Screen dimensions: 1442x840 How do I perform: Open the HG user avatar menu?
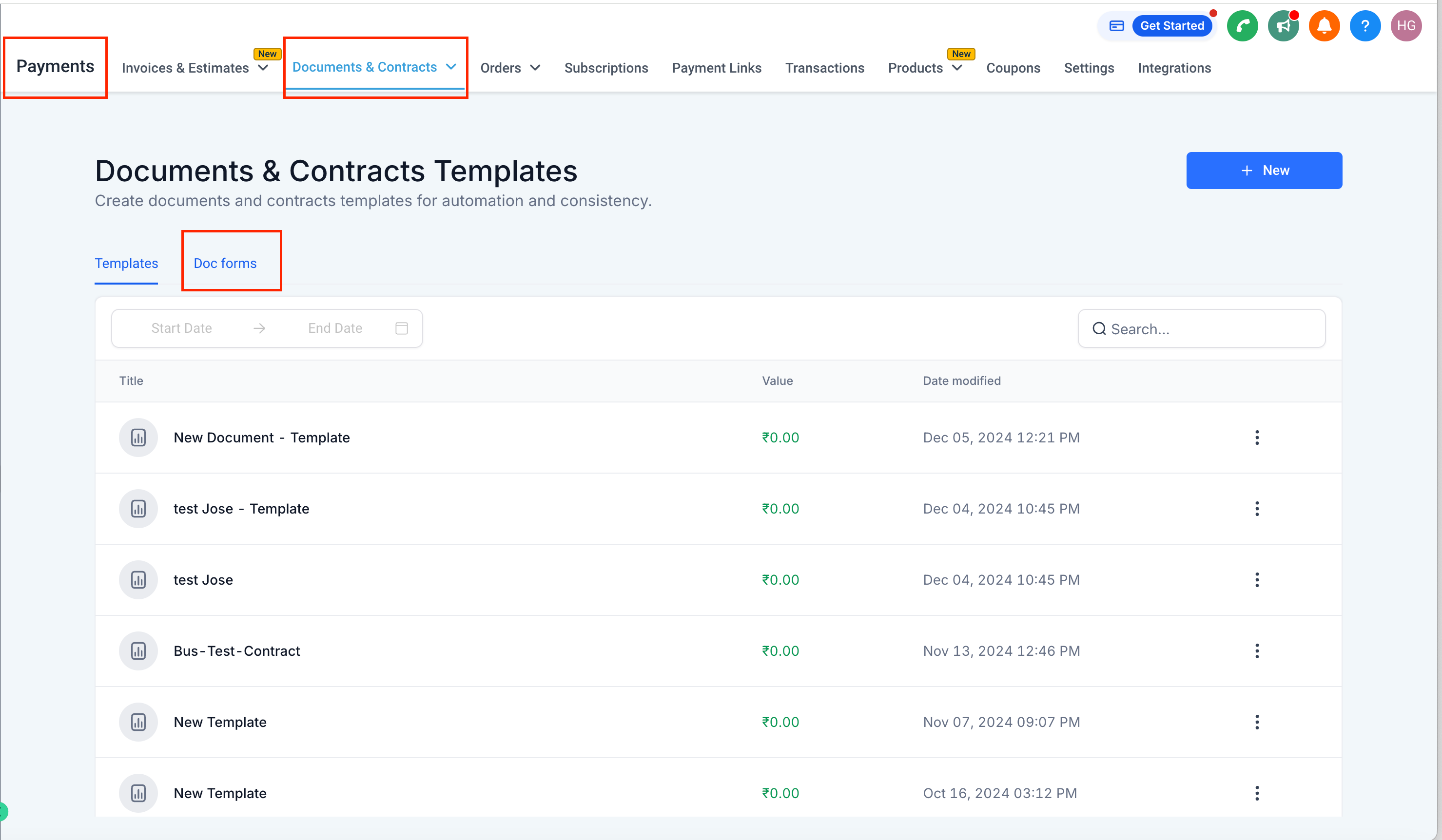click(1405, 26)
